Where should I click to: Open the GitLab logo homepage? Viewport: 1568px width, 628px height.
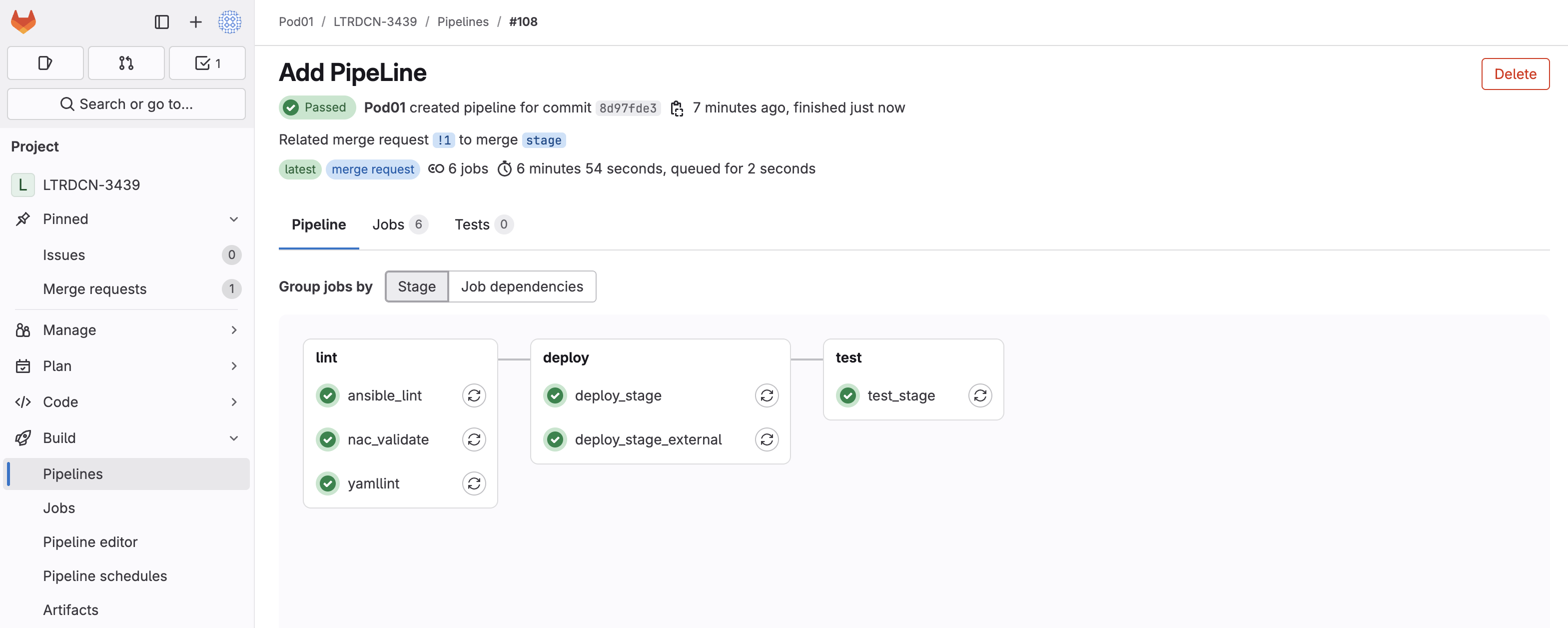point(24,22)
